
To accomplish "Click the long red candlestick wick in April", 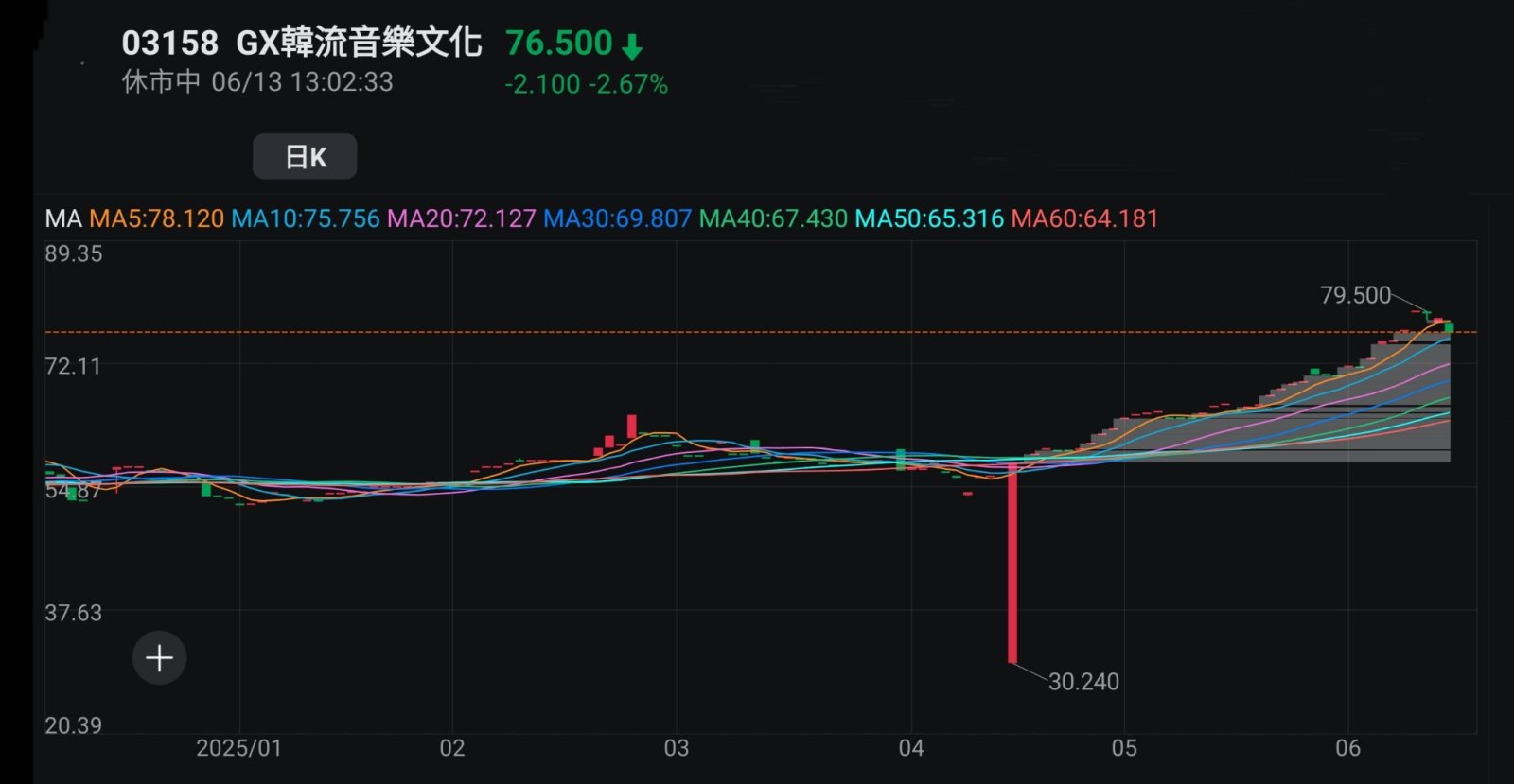I will 1012,563.
